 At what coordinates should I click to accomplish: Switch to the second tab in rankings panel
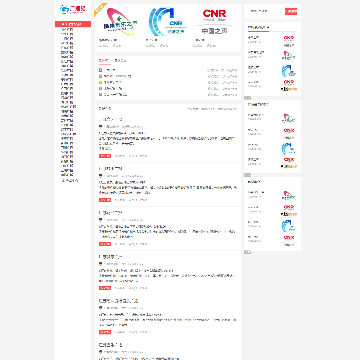tap(120, 61)
